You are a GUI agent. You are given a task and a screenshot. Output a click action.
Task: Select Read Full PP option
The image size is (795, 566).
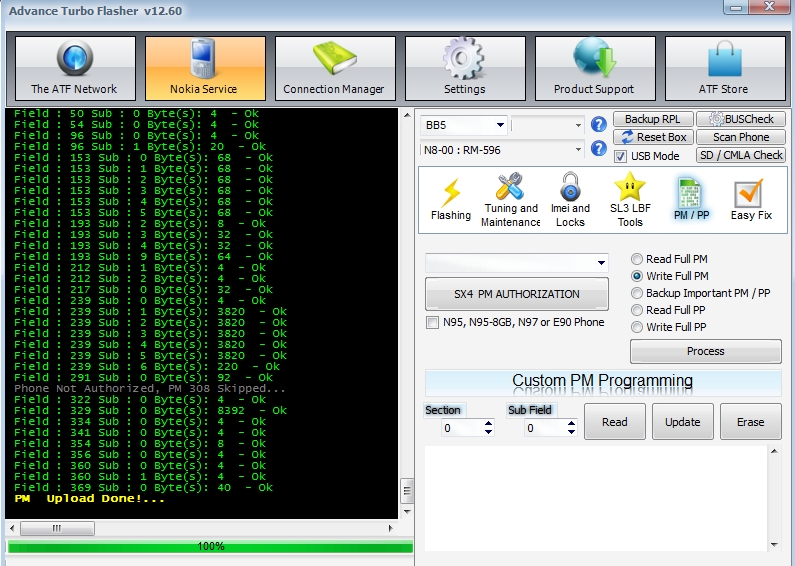(637, 310)
